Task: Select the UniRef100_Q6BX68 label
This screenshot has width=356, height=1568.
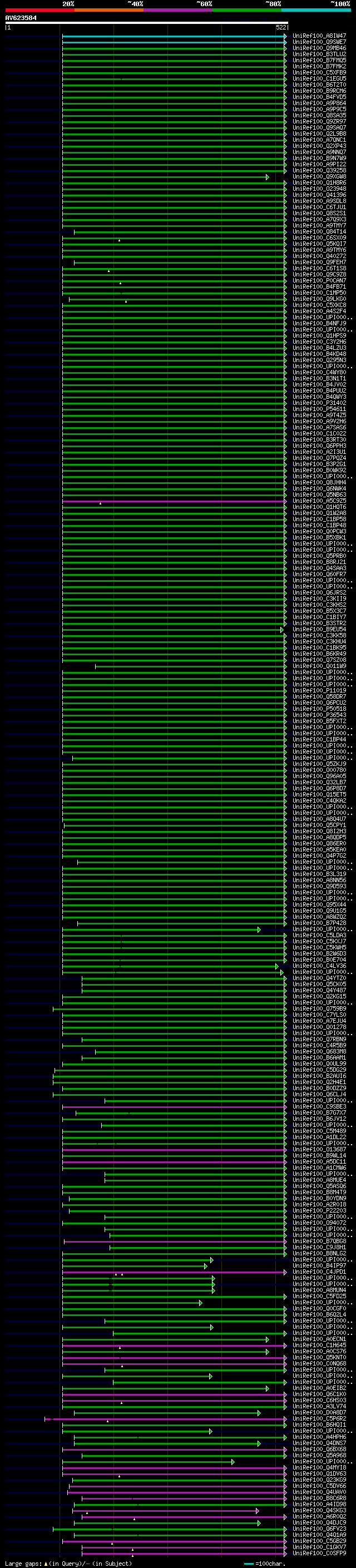Action: click(x=319, y=1449)
